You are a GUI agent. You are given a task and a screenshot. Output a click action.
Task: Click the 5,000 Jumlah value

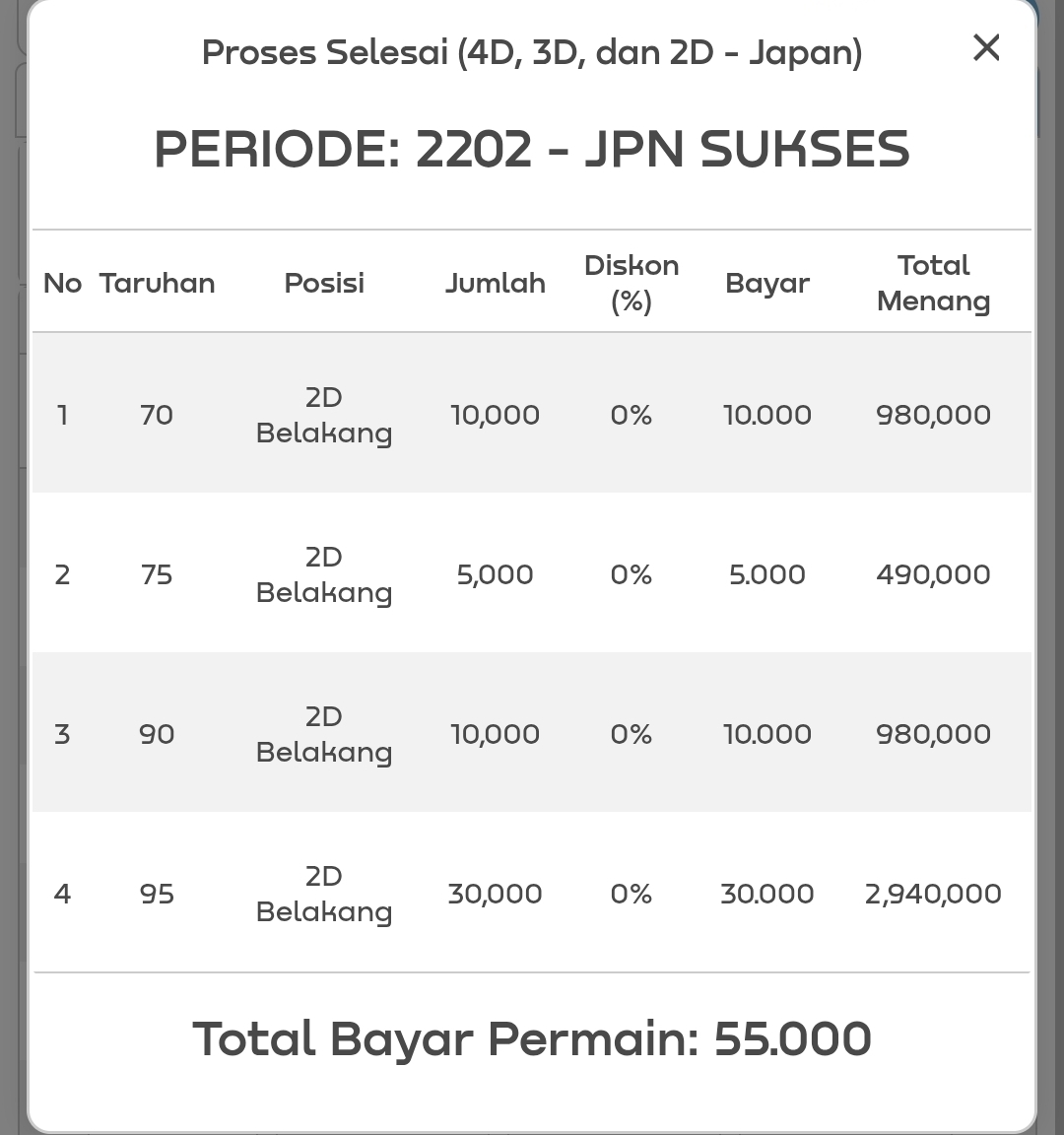[x=495, y=574]
